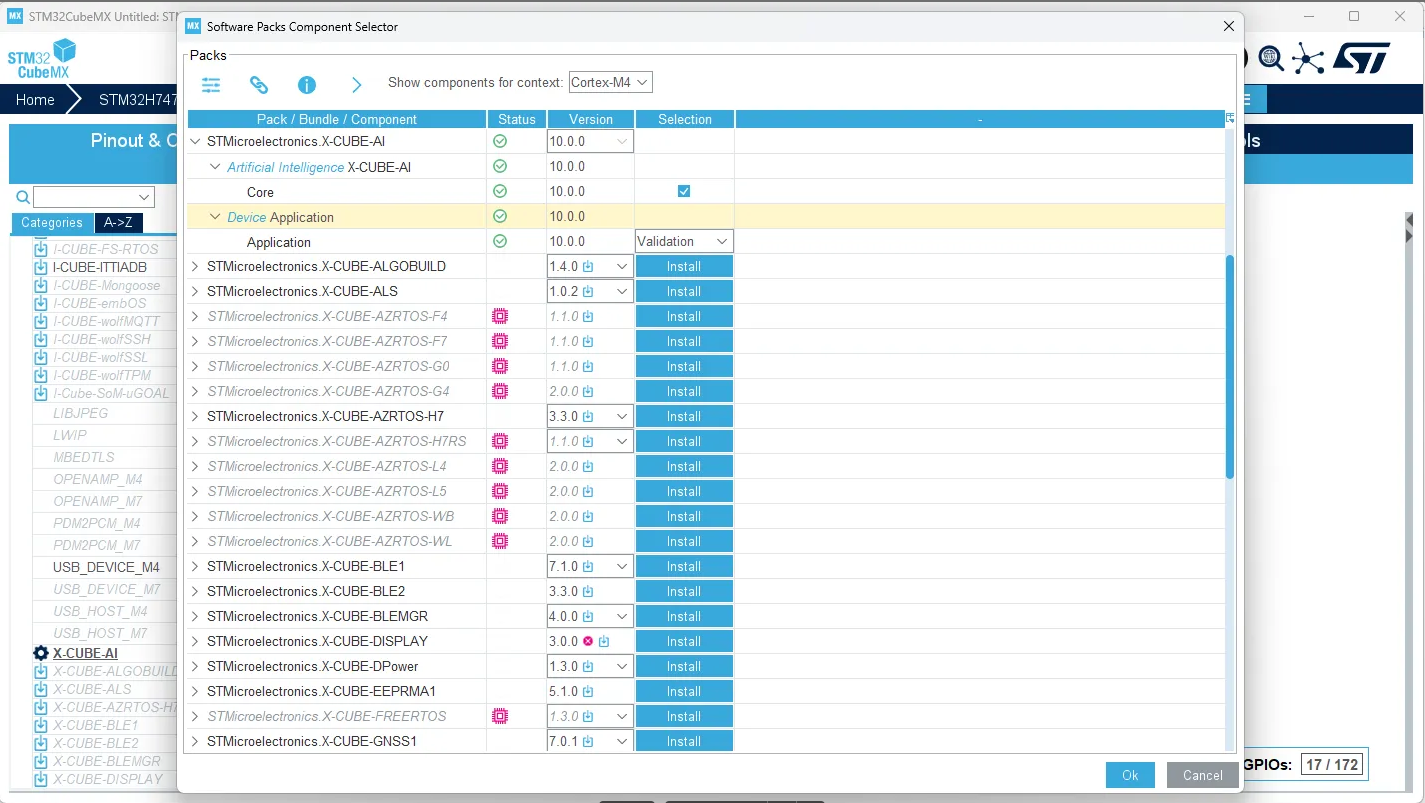The width and height of the screenshot is (1425, 803).
Task: Open the Wiki search icon in the header
Action: (1272, 59)
